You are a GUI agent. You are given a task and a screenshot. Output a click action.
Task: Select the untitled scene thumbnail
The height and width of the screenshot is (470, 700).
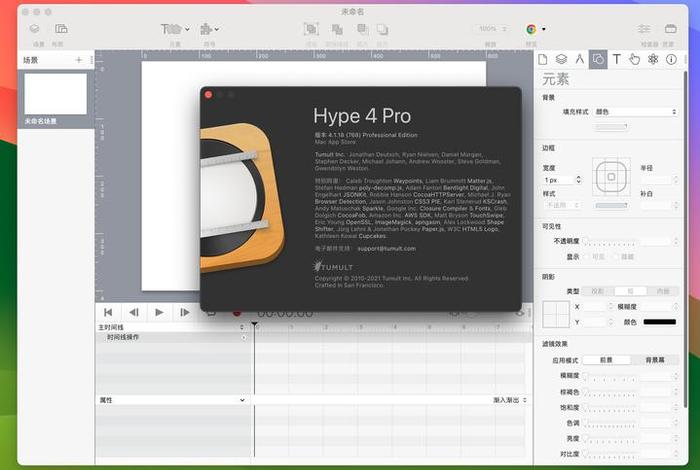click(55, 94)
